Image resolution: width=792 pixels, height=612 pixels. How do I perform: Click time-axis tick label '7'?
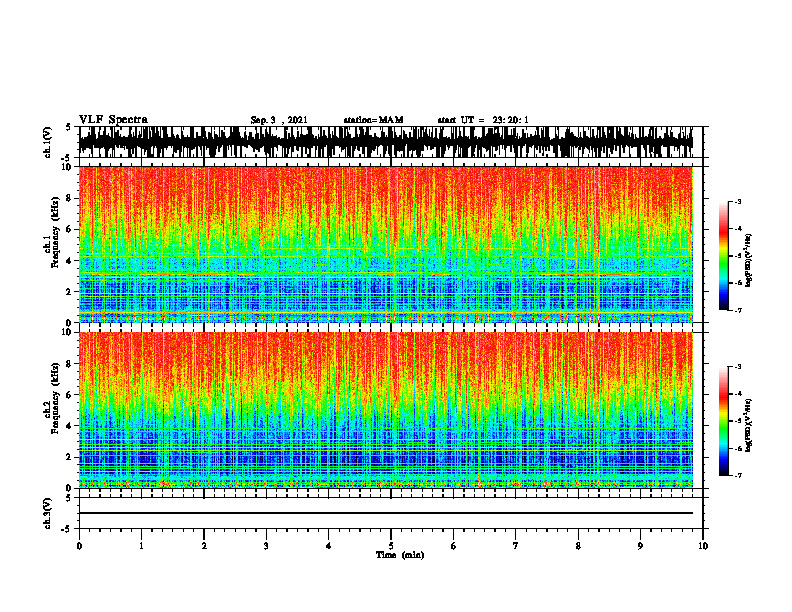point(516,546)
